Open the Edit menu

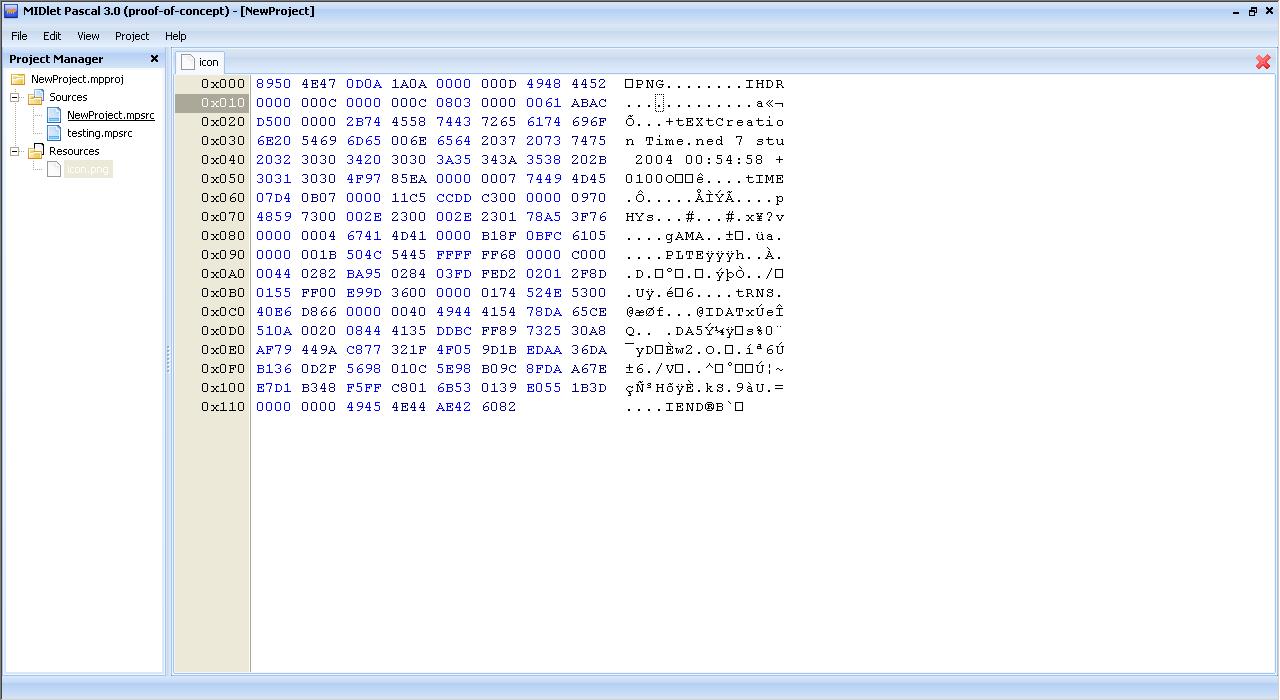52,36
